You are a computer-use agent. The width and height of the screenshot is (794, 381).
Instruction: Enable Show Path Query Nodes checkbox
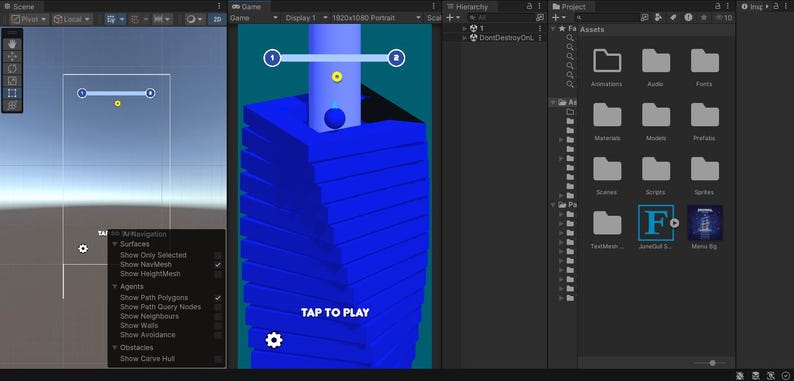[x=218, y=307]
